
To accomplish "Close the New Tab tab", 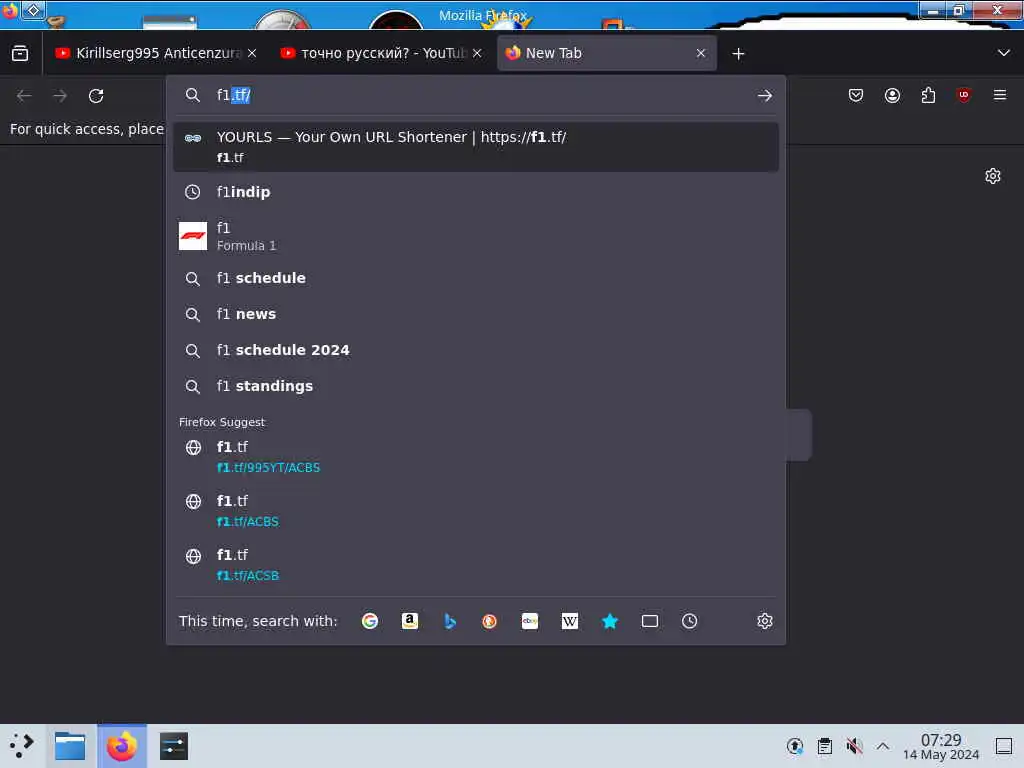I will click(x=701, y=54).
